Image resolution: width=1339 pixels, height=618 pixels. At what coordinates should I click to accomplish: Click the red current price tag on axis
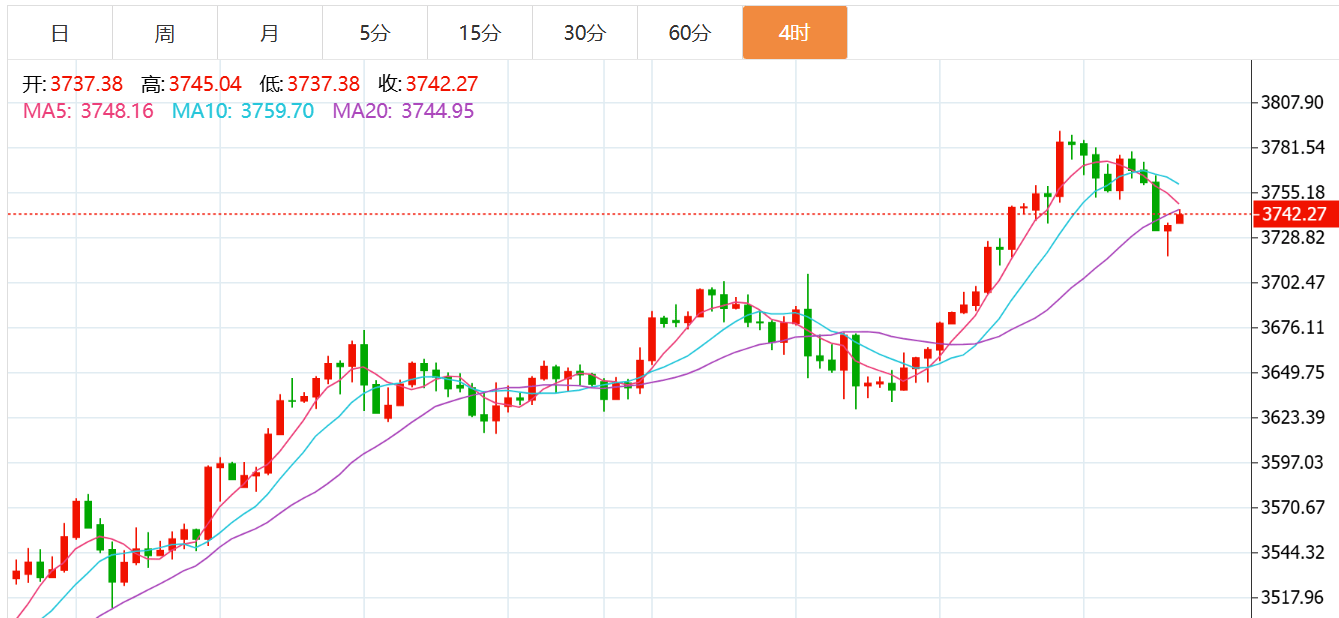pos(1294,214)
